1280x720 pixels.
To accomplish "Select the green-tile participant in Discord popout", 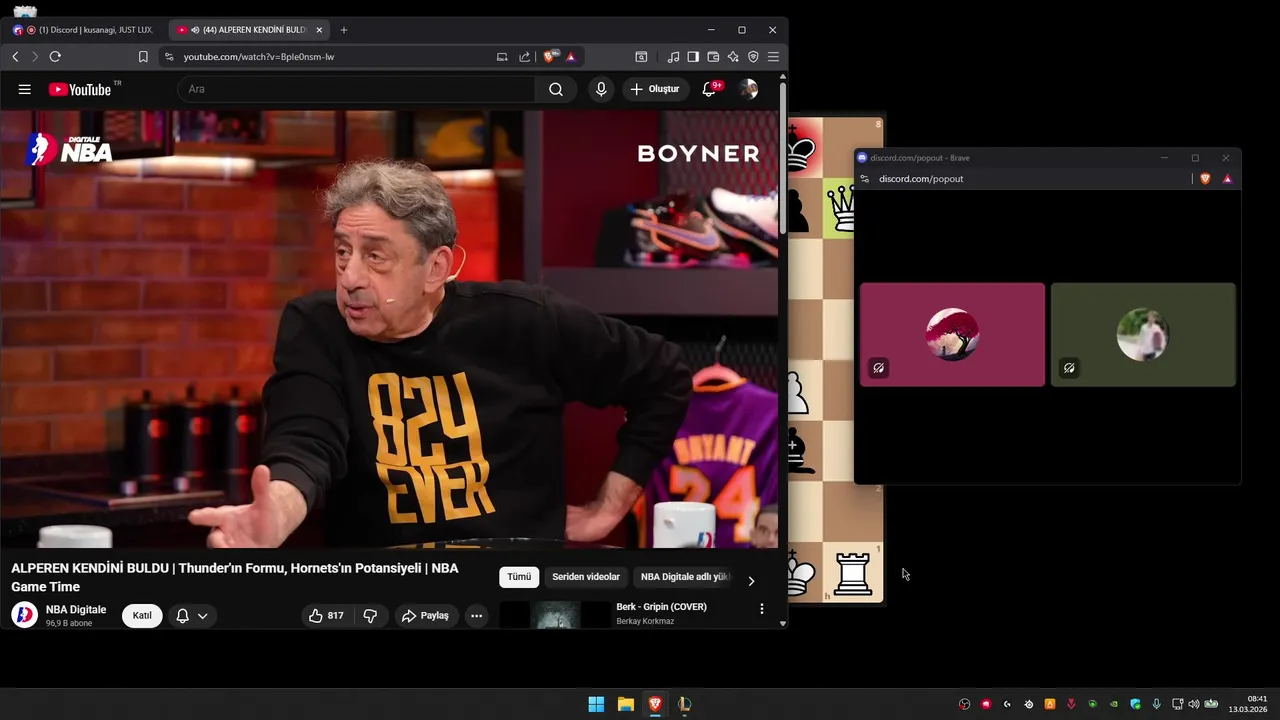I will click(x=1143, y=334).
